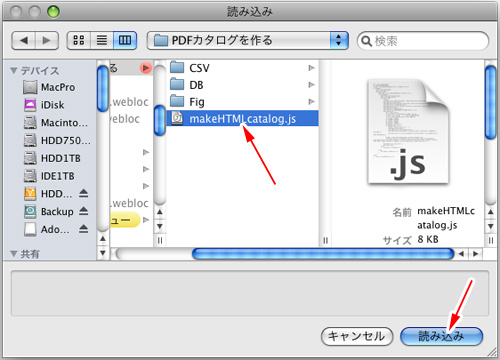The height and width of the screenshot is (360, 500).
Task: Click the horizontal scrollbar right arrow
Action: (x=475, y=254)
